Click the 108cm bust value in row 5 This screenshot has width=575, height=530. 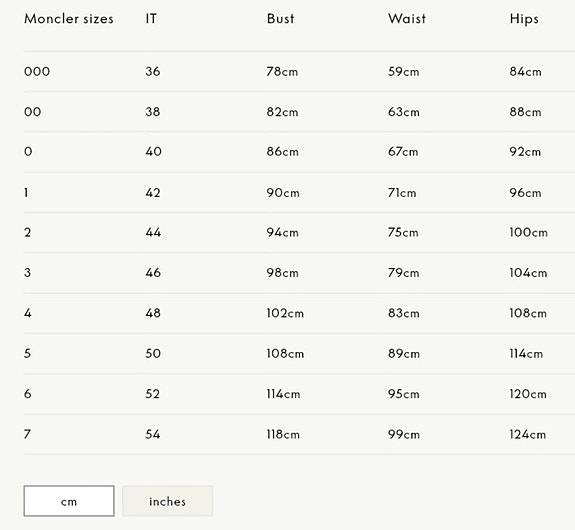[x=285, y=353]
